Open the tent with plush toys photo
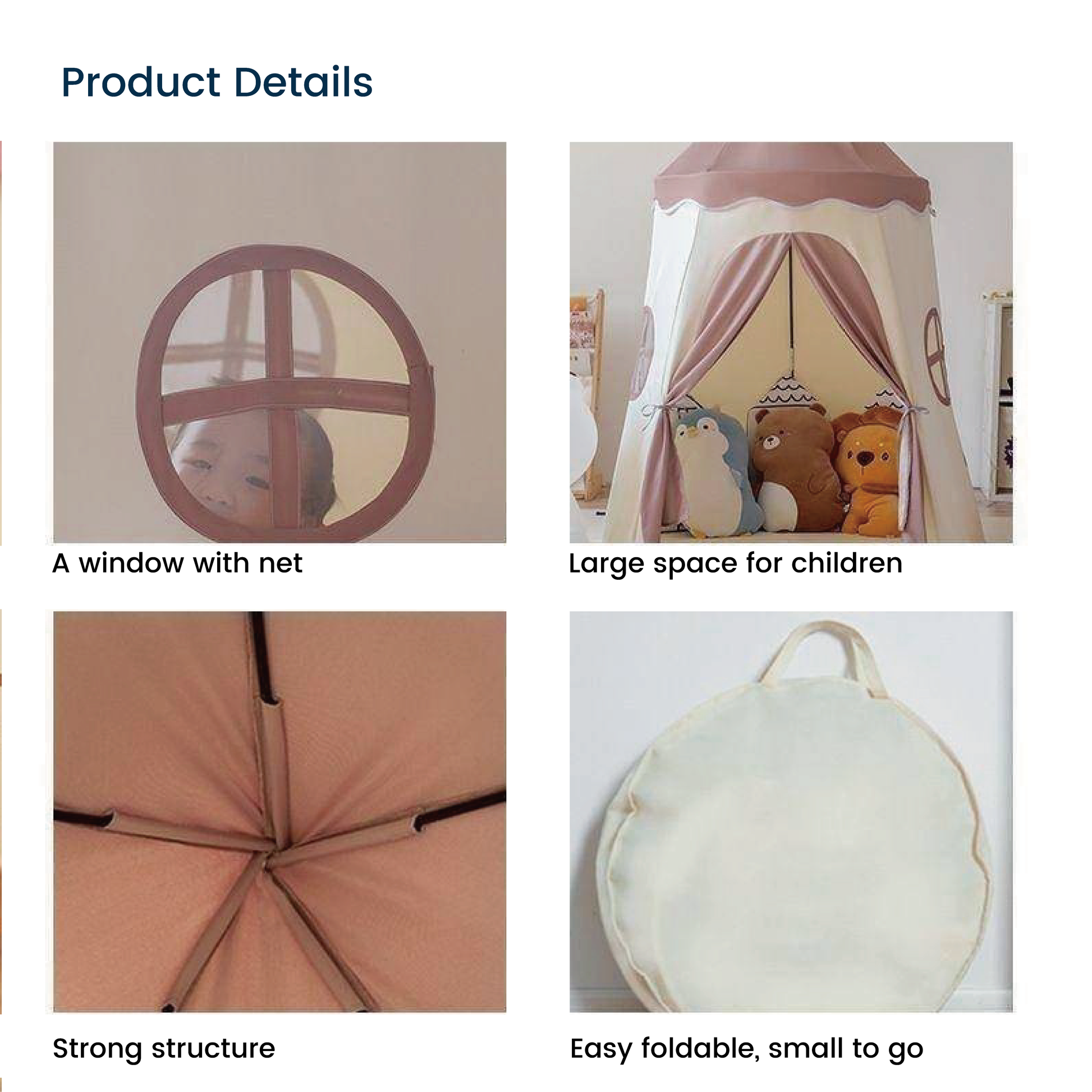 [791, 342]
